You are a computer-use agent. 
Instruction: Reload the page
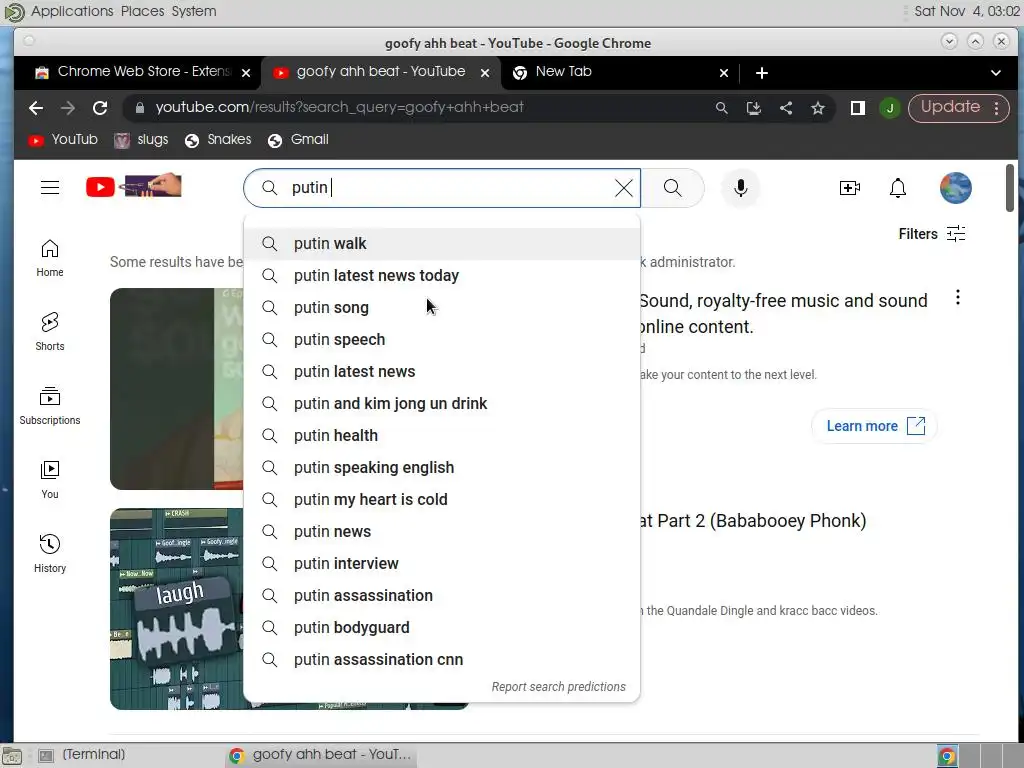(100, 108)
